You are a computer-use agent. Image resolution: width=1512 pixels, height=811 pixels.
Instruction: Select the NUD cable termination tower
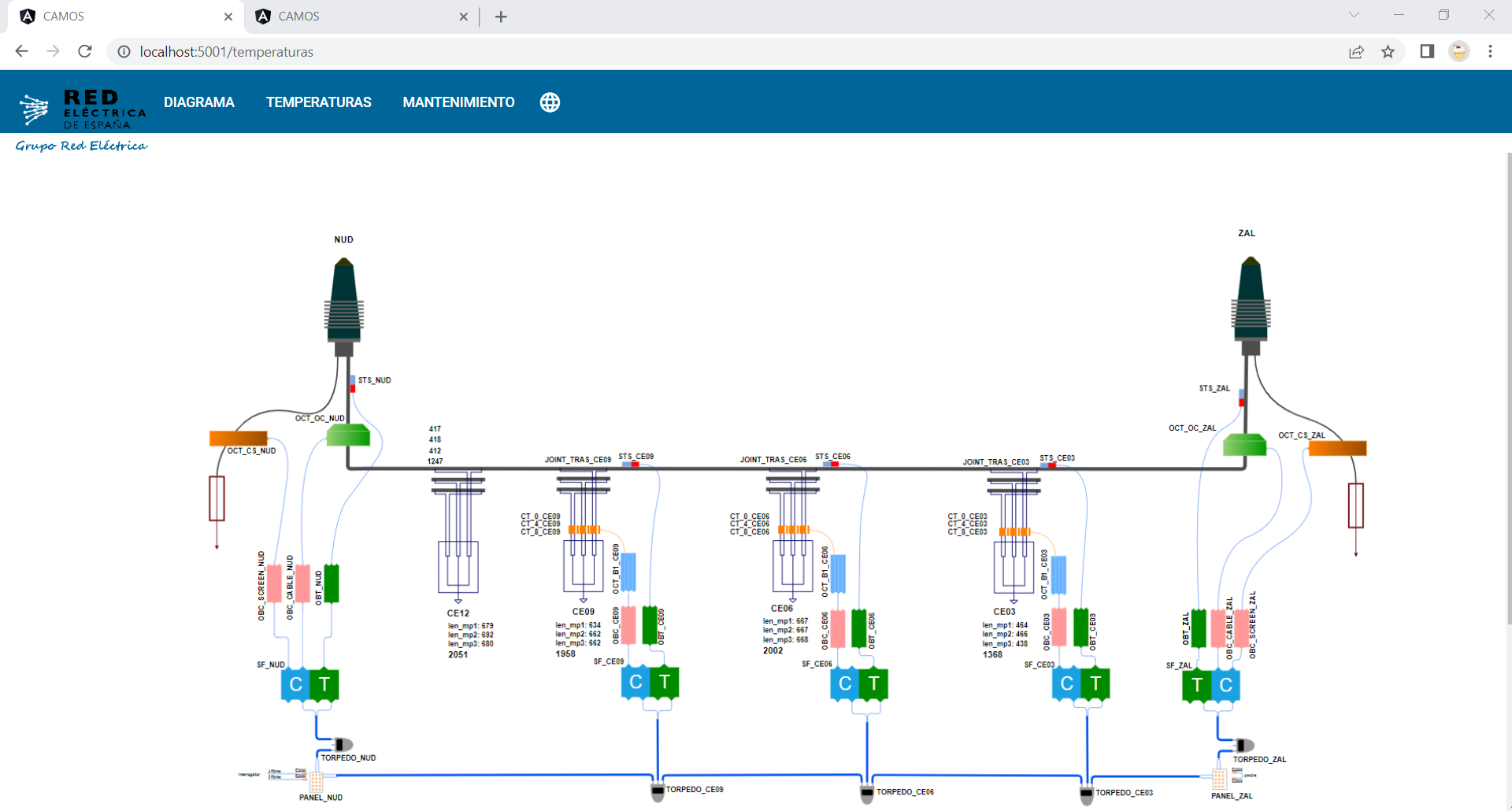[344, 308]
